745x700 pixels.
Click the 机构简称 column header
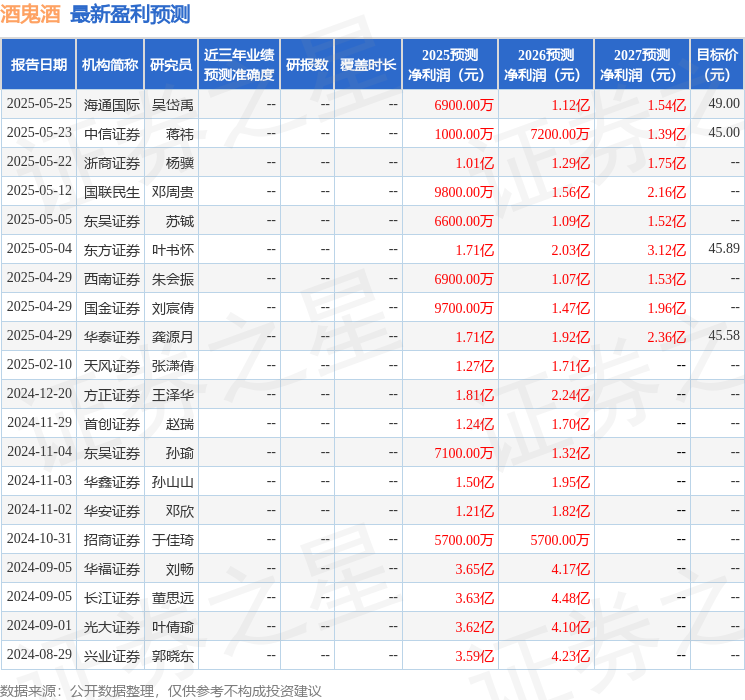[110, 64]
